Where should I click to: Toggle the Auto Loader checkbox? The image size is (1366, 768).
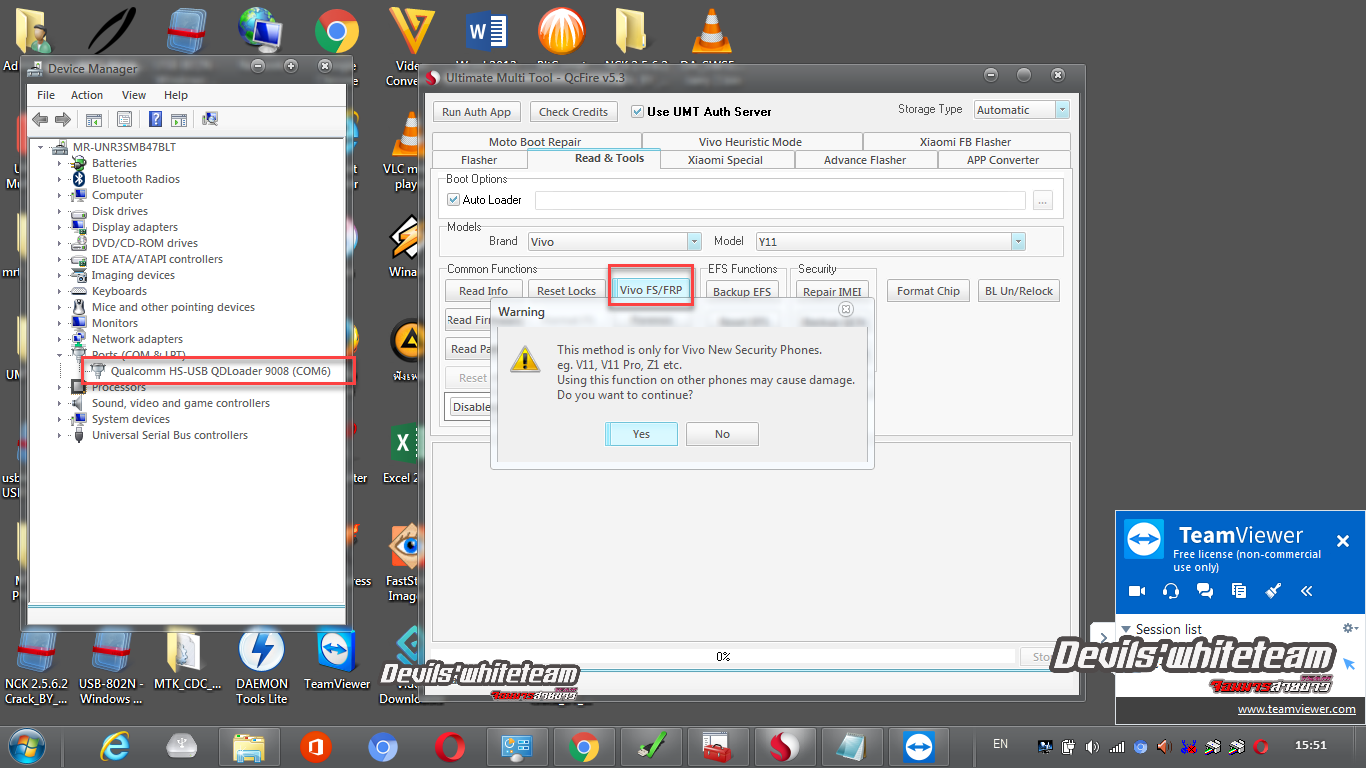click(x=454, y=199)
